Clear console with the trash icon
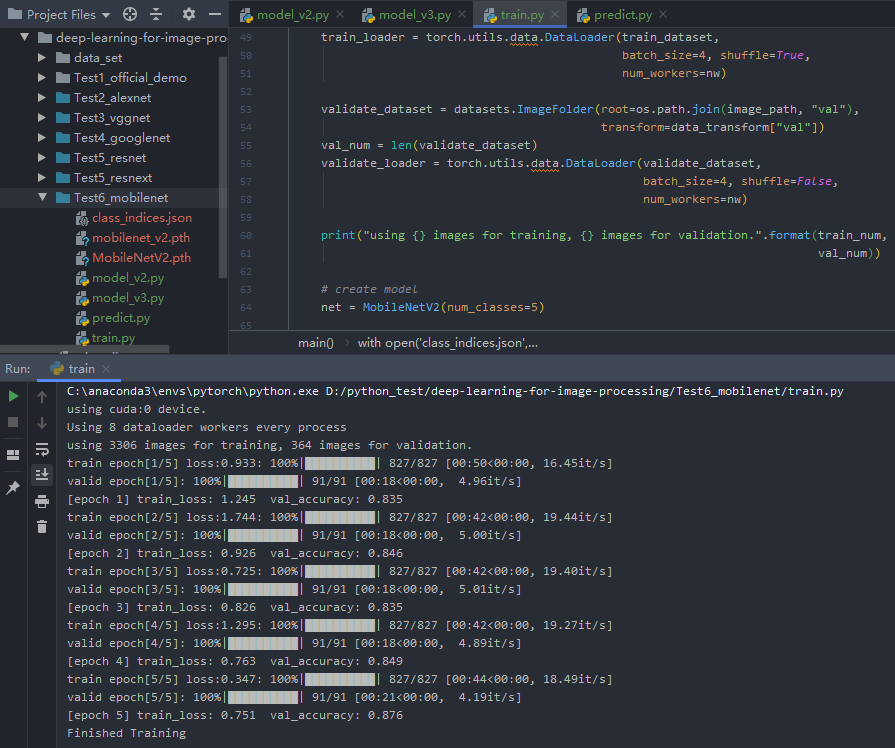Viewport: 895px width, 748px height. 42,527
